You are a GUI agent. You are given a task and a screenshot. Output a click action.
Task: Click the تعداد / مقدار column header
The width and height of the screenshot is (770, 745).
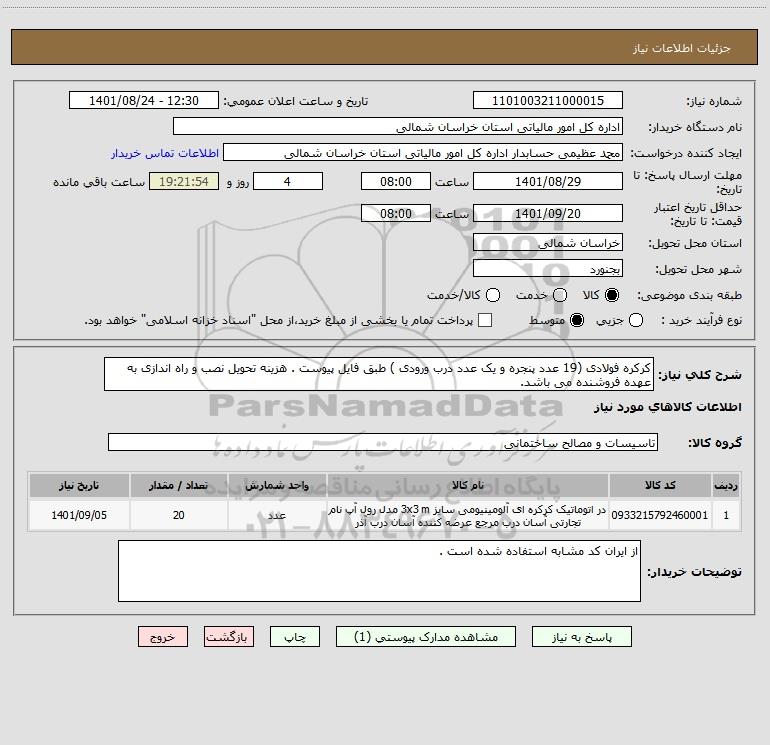tap(179, 486)
